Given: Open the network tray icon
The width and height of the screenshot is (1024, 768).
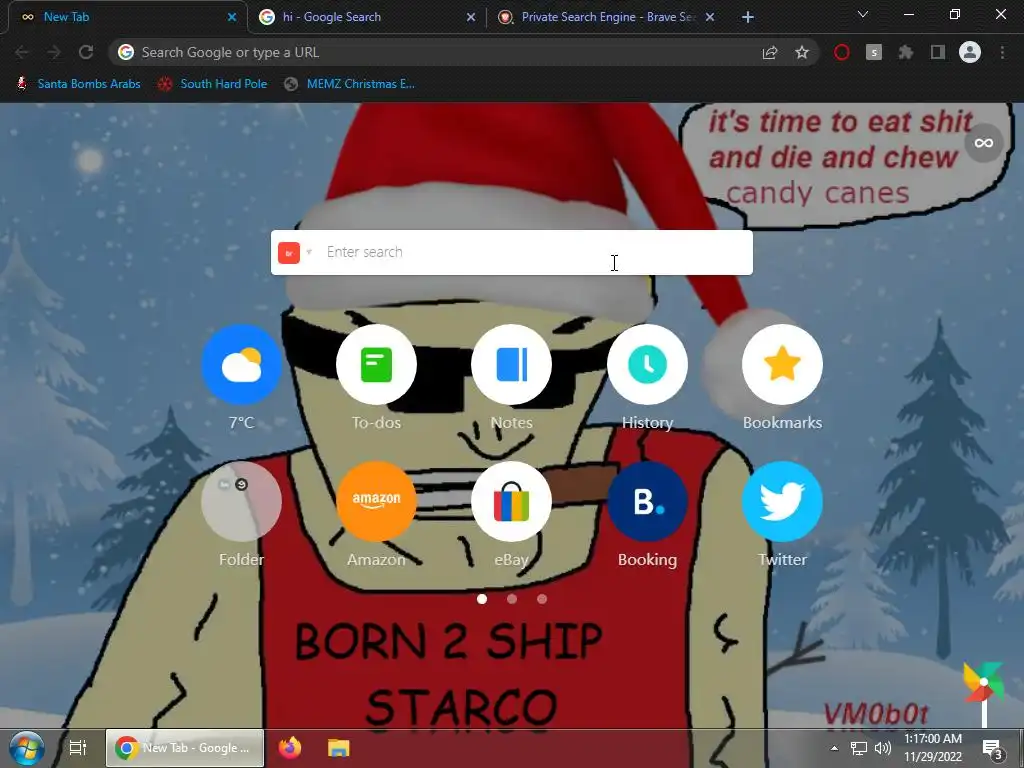Looking at the screenshot, I should (x=859, y=748).
